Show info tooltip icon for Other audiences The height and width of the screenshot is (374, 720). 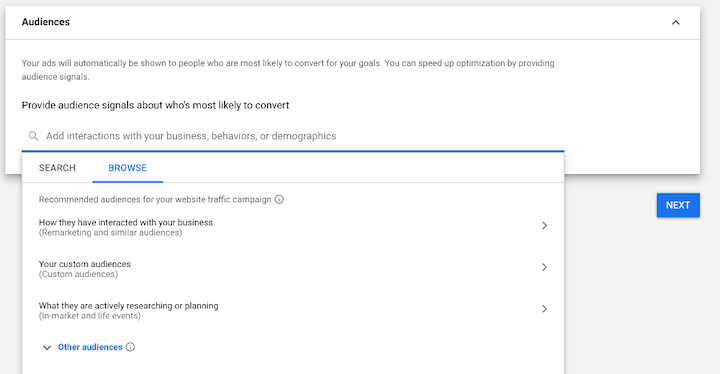(130, 347)
